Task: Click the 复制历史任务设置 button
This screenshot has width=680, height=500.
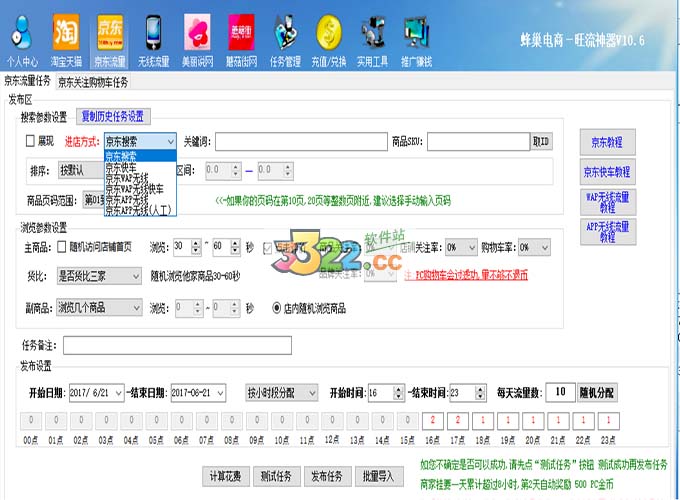Action: point(113,116)
